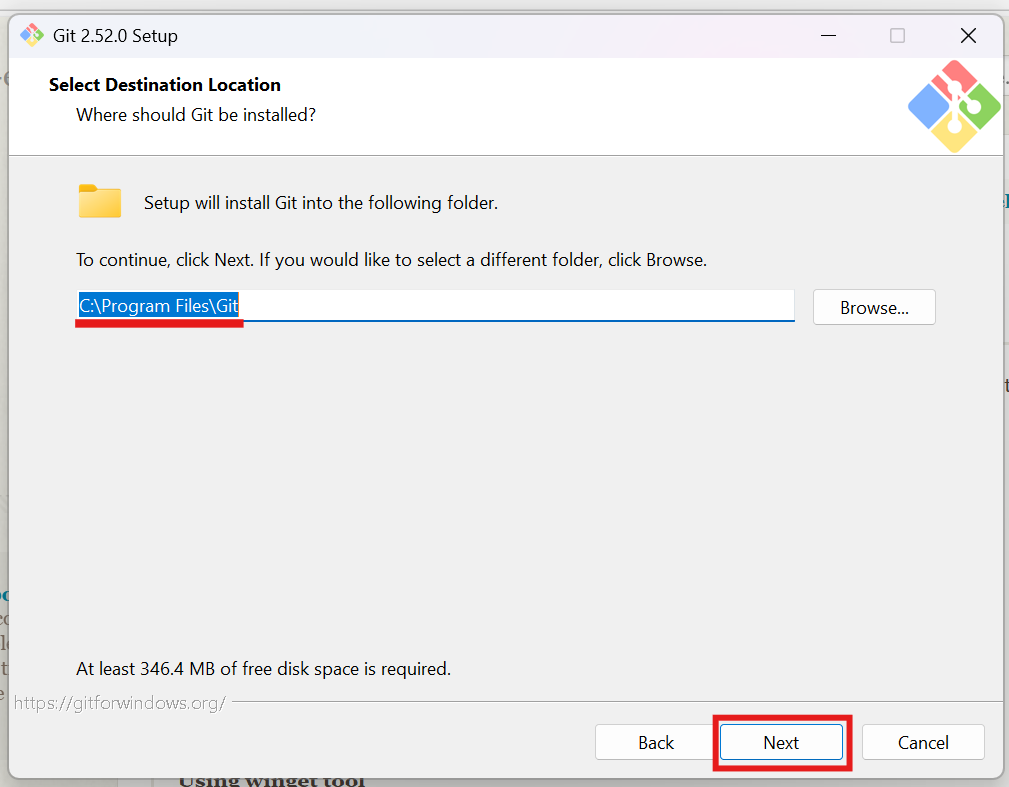1009x787 pixels.
Task: Click the 'To continue, click Next' instruction text
Action: [391, 260]
